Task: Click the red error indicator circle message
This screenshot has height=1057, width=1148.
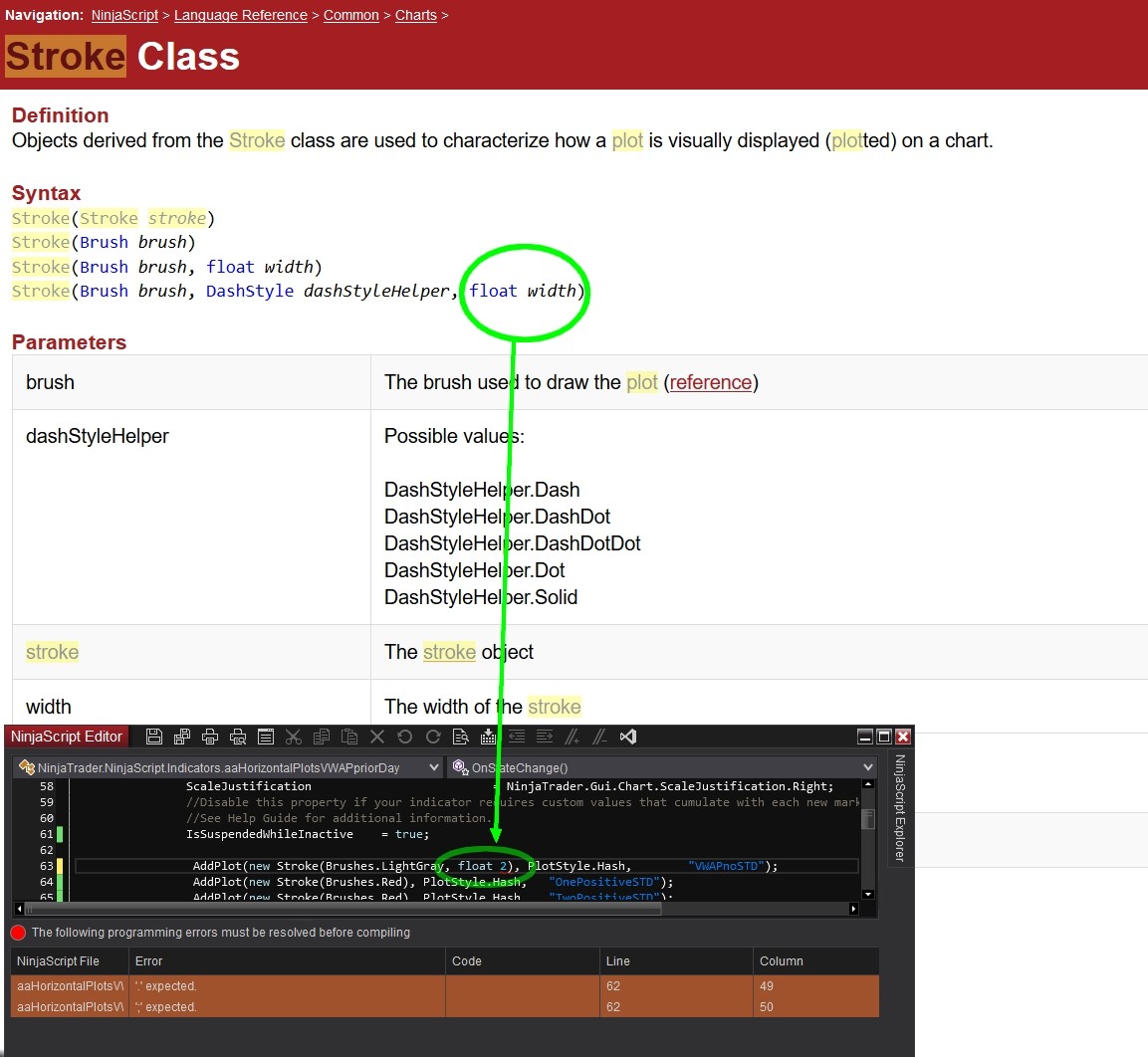Action: tap(211, 933)
